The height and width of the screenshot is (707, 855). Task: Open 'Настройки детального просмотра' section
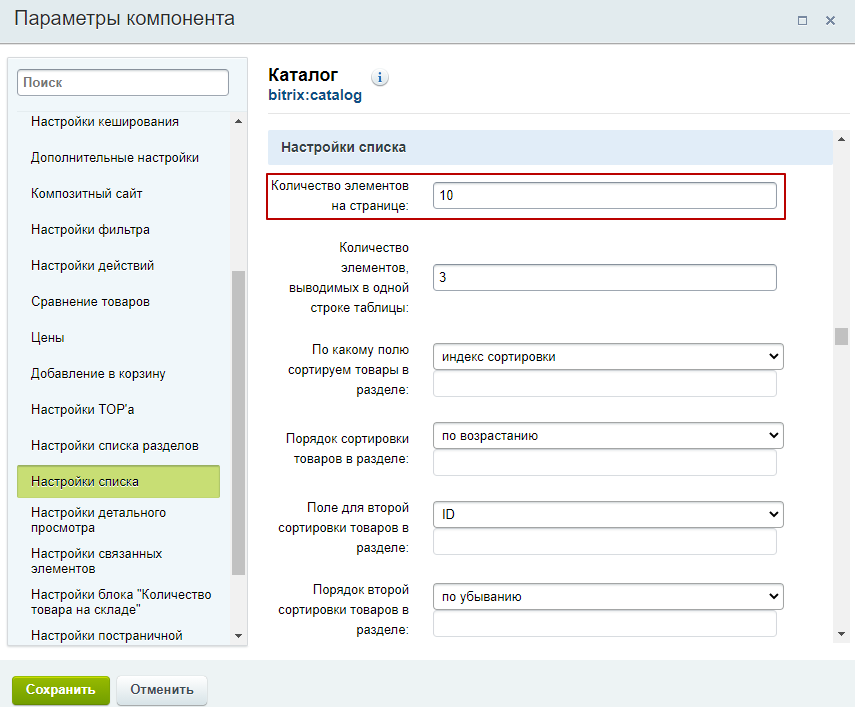click(98, 520)
